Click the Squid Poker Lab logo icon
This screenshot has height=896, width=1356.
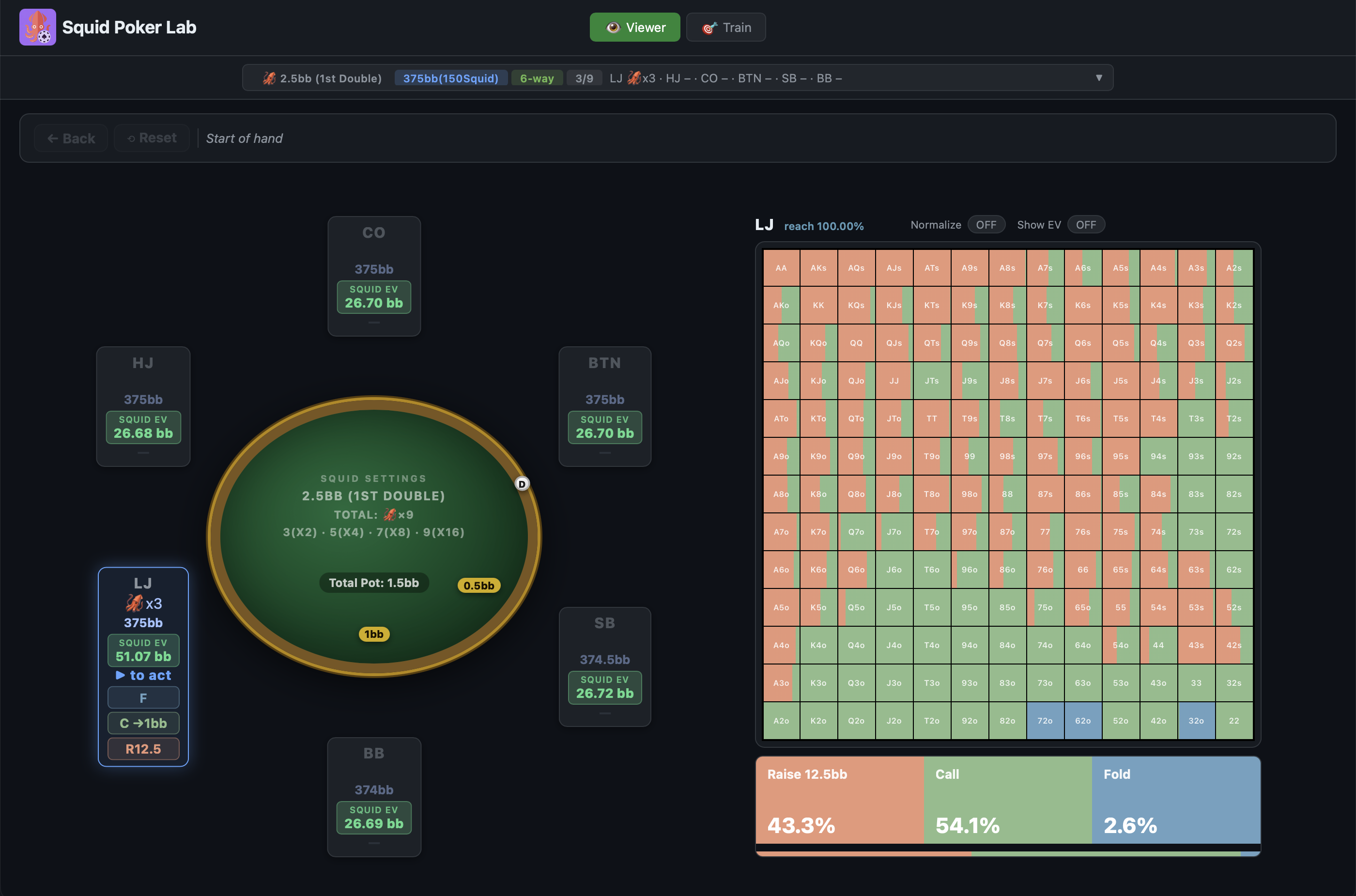pyautogui.click(x=38, y=27)
